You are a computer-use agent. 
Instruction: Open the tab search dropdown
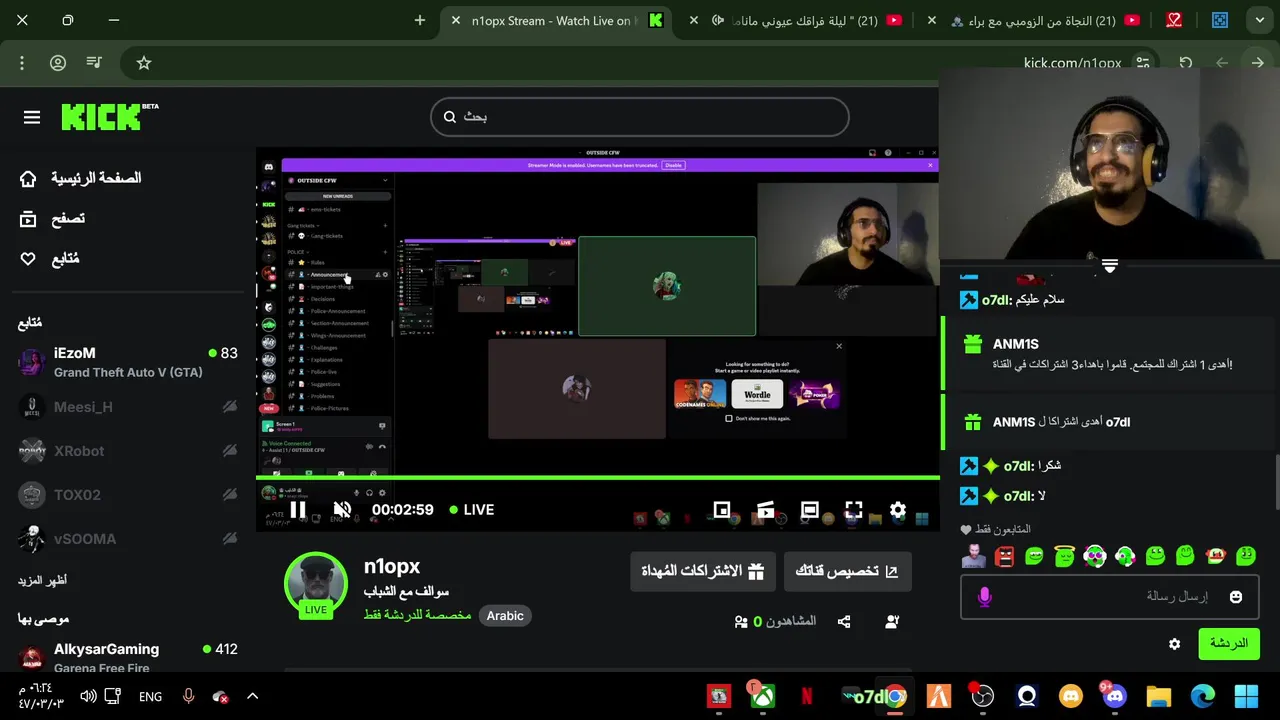point(1259,20)
